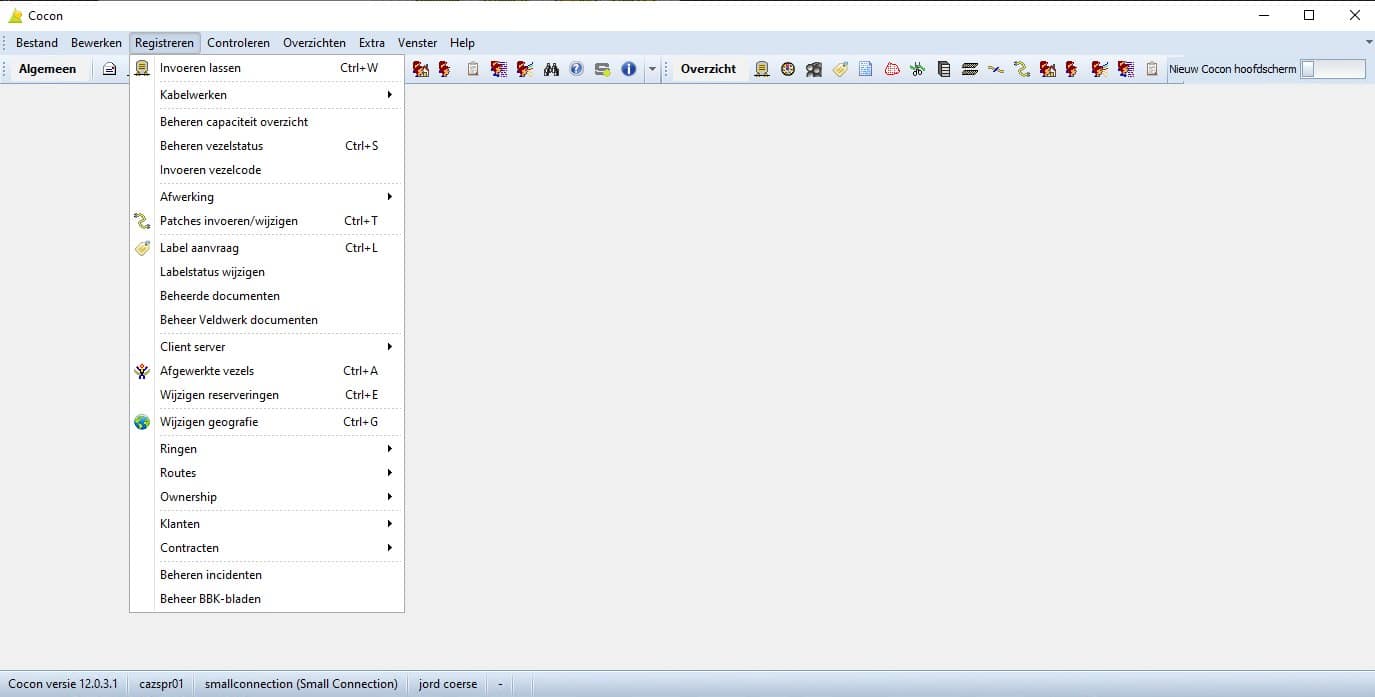Expand the Routes submenu
Screen dimensions: 1375x697
(267, 473)
